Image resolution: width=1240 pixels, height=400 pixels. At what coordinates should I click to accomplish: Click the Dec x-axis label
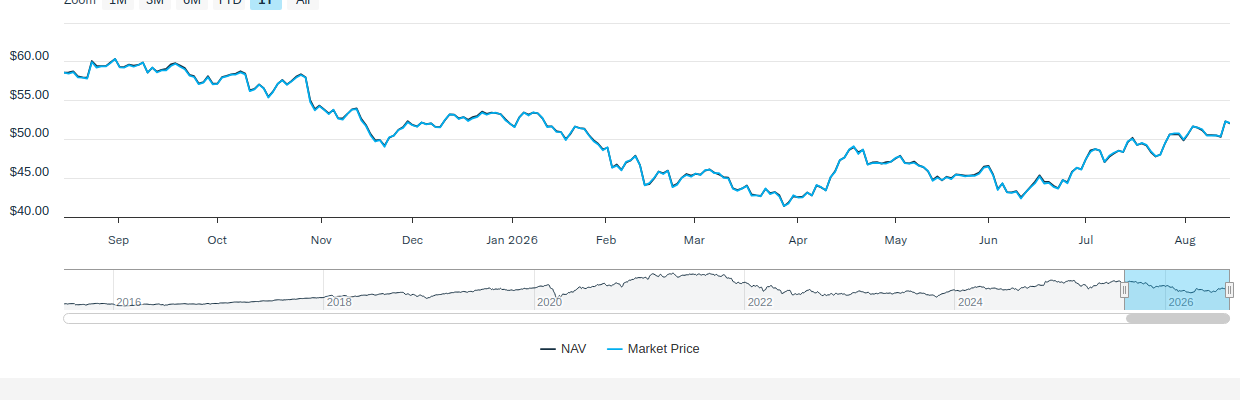(x=412, y=240)
